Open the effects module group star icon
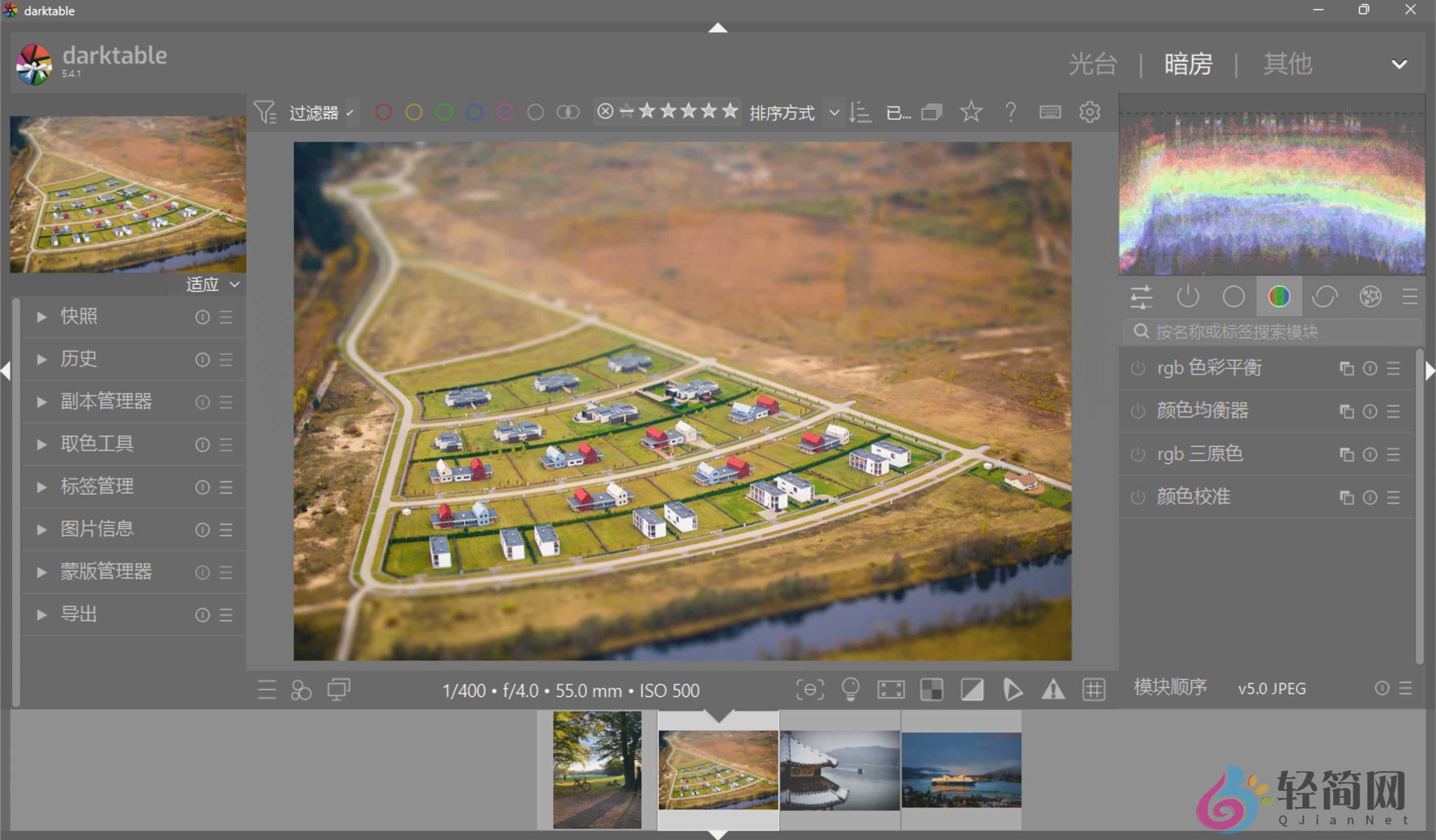Image resolution: width=1436 pixels, height=840 pixels. (1371, 296)
